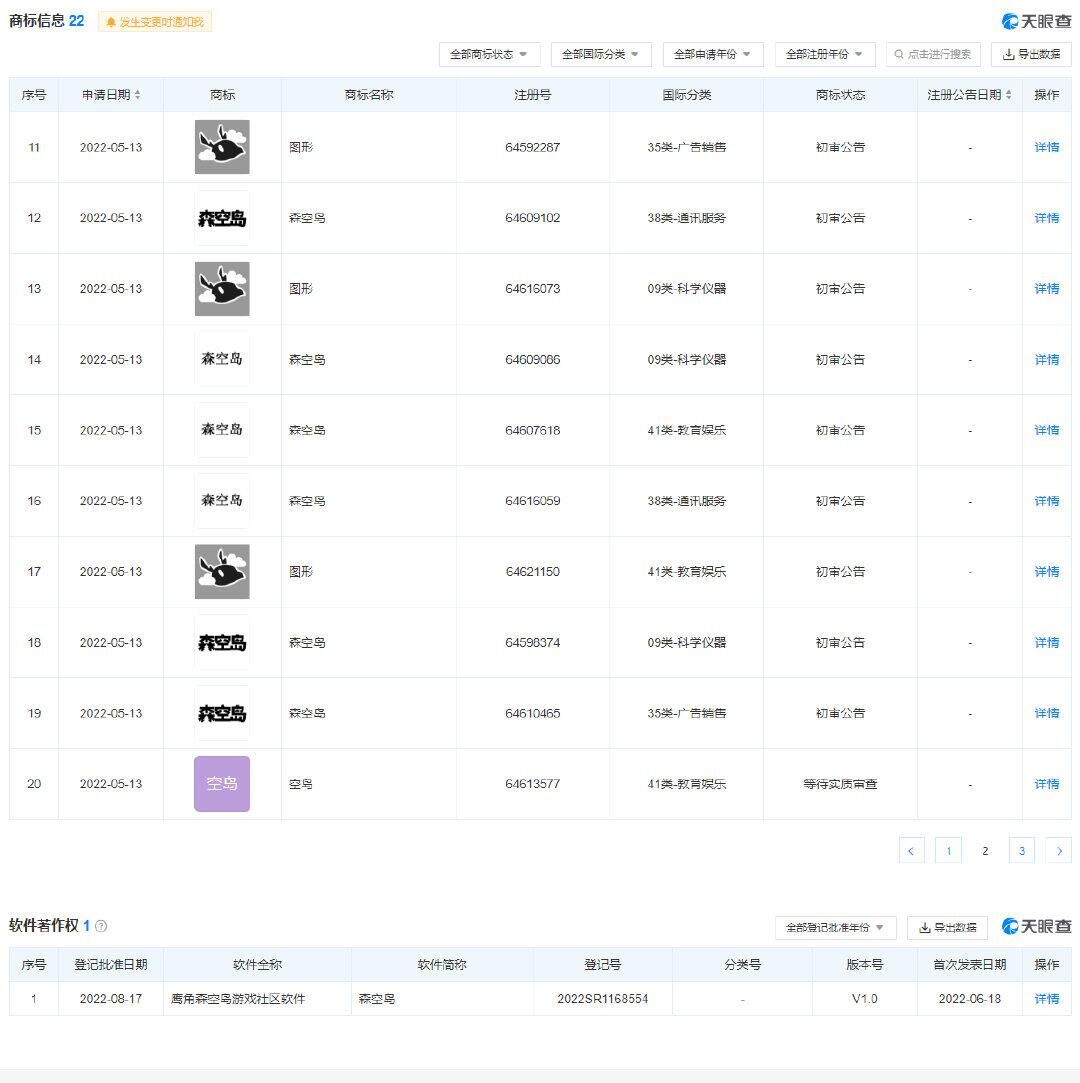Expand the 全部国际分类 filter

pyautogui.click(x=601, y=54)
